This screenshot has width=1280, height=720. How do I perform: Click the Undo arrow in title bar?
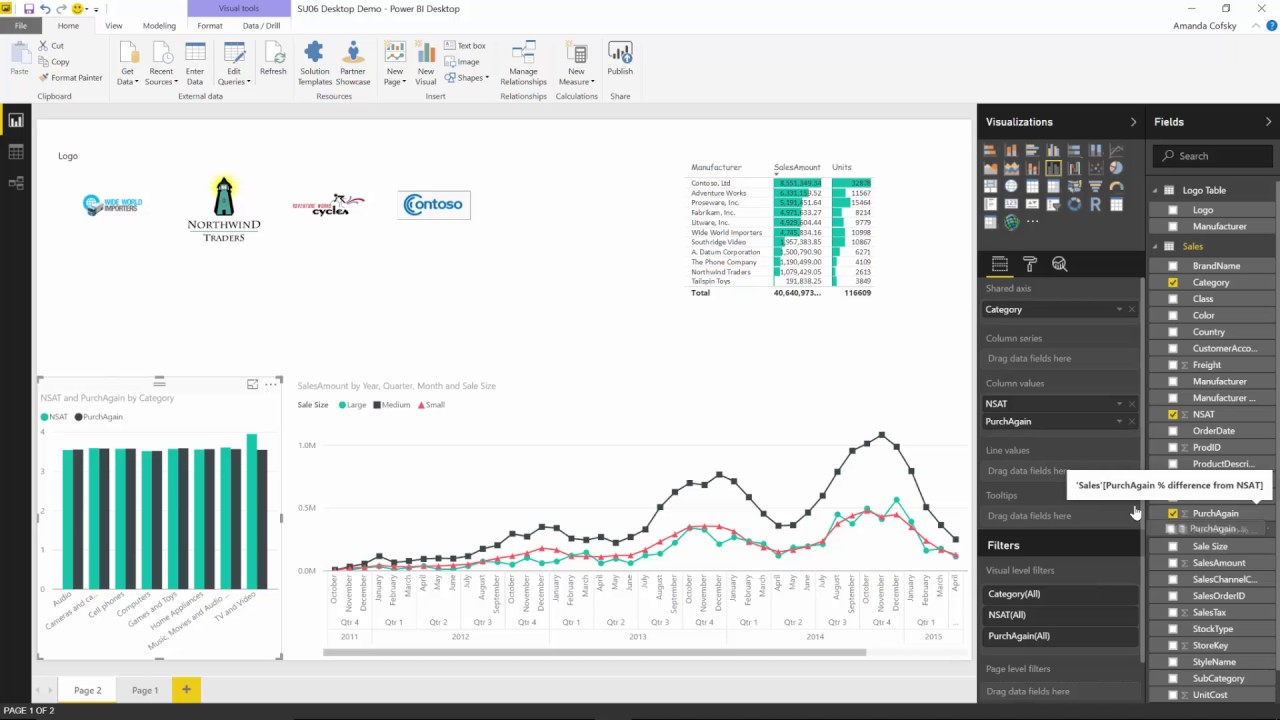[45, 9]
